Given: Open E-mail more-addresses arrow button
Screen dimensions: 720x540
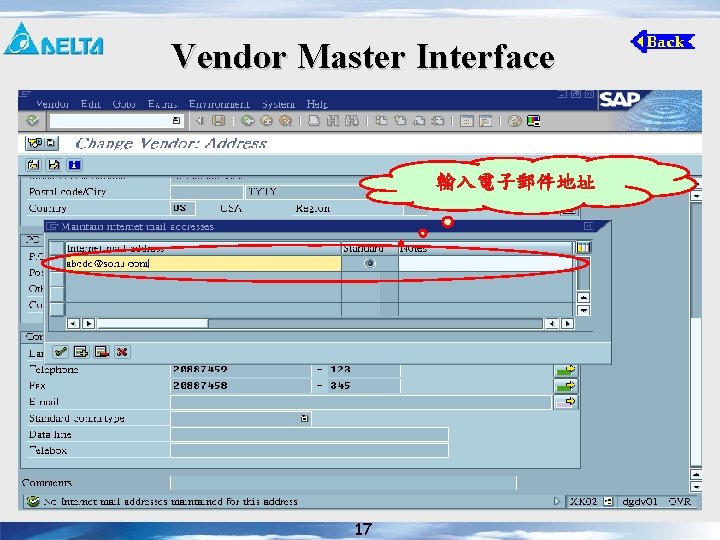Looking at the screenshot, I should [566, 402].
